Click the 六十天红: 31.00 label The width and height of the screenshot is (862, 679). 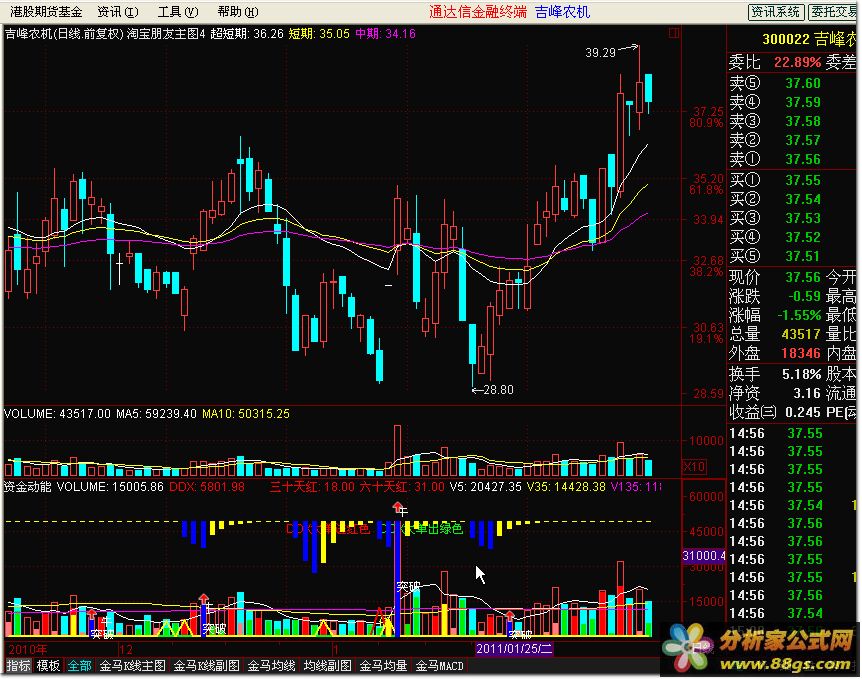pyautogui.click(x=401, y=487)
